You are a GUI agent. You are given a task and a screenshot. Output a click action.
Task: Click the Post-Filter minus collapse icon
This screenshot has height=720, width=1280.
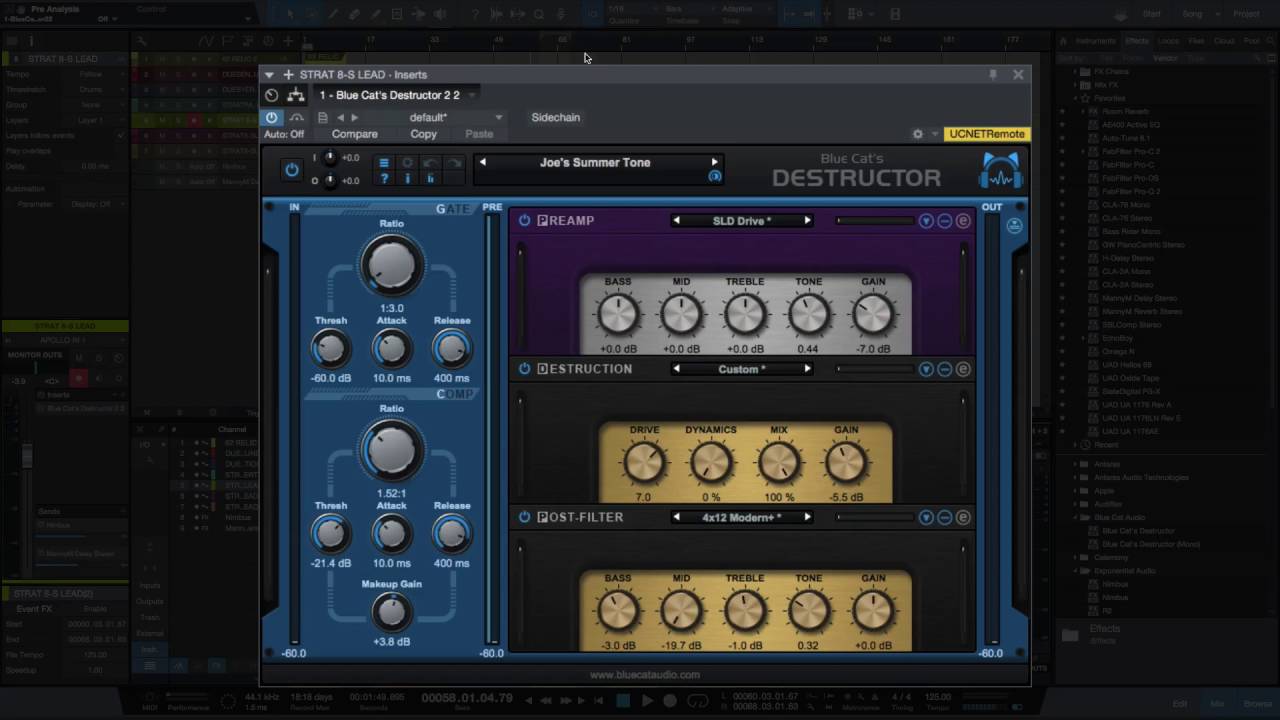click(x=945, y=517)
